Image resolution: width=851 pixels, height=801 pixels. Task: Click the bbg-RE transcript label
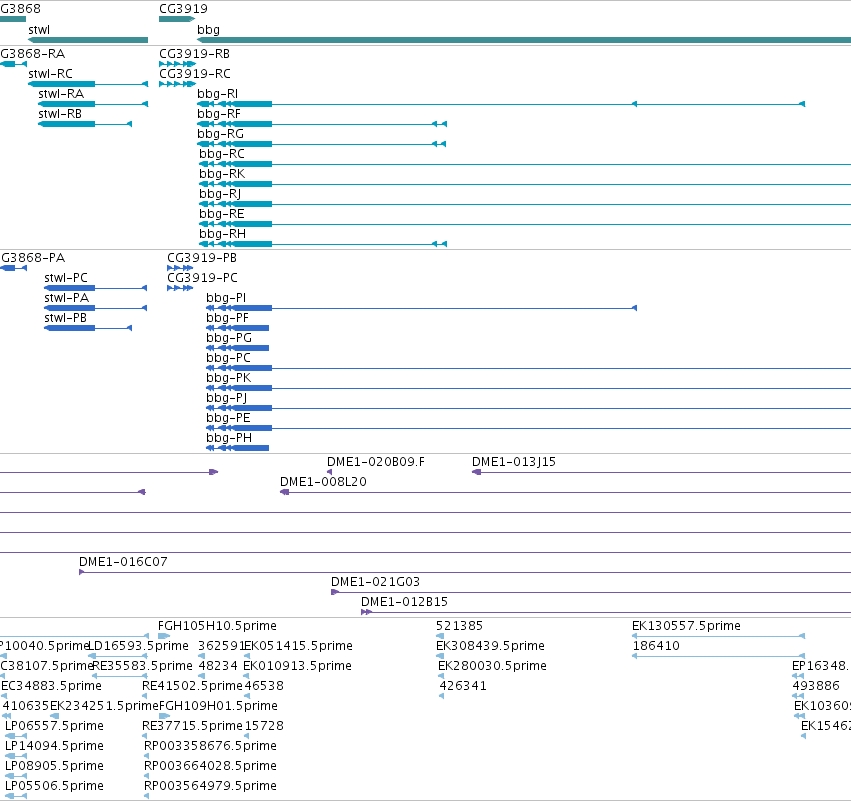221,214
